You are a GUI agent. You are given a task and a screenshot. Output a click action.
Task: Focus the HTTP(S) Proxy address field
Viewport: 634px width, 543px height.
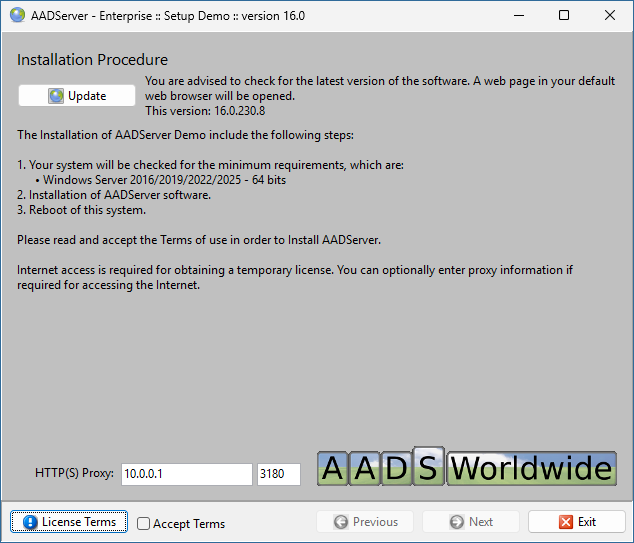click(186, 474)
